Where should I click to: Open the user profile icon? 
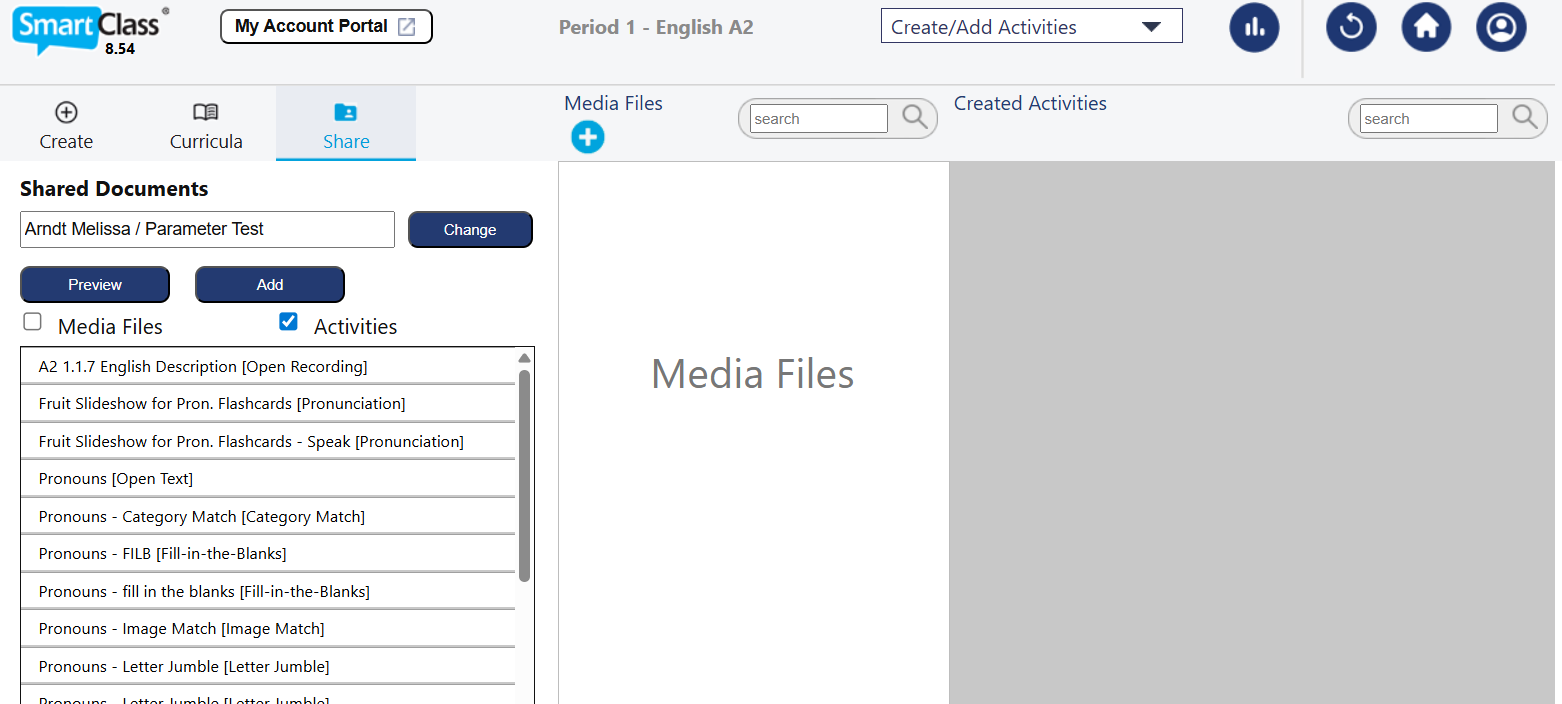pyautogui.click(x=1501, y=27)
